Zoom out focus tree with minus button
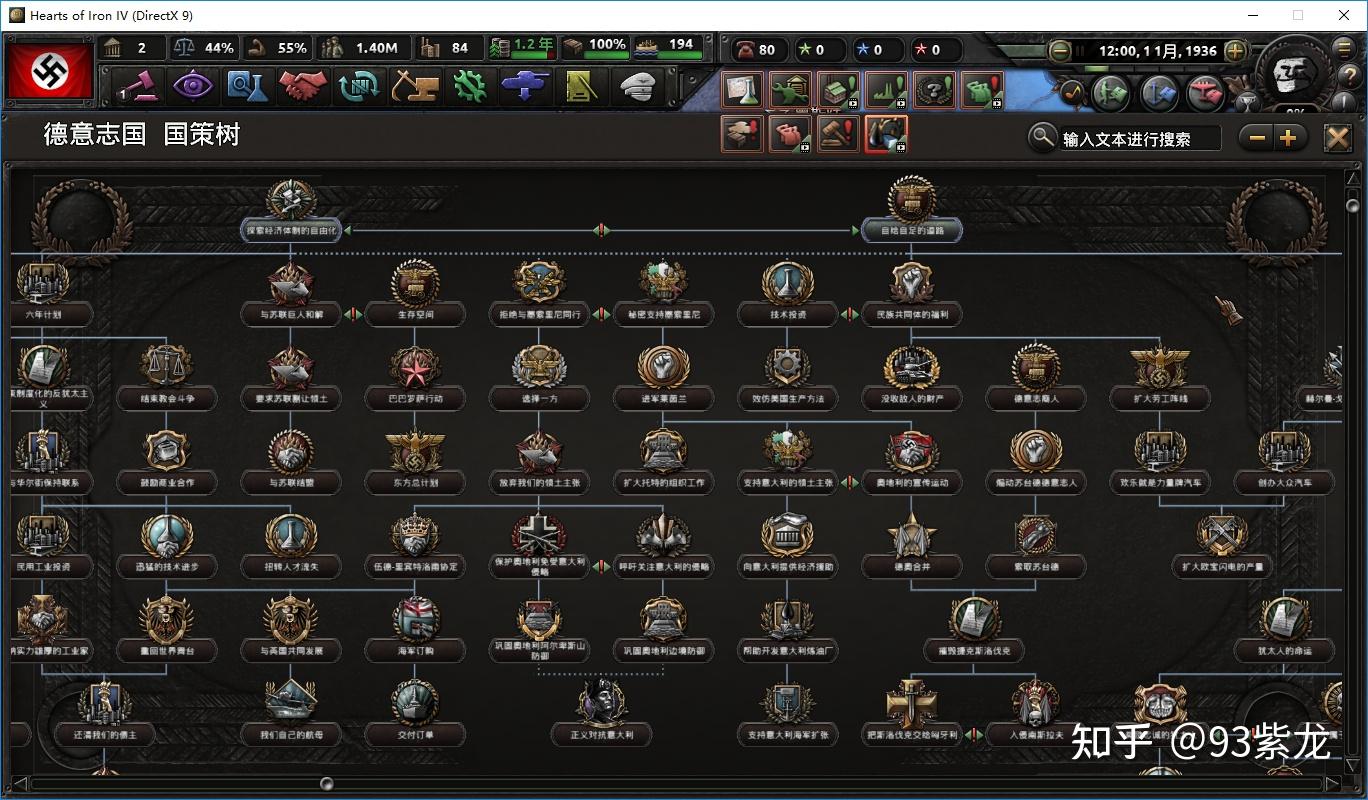This screenshot has width=1368, height=800. coord(1257,138)
